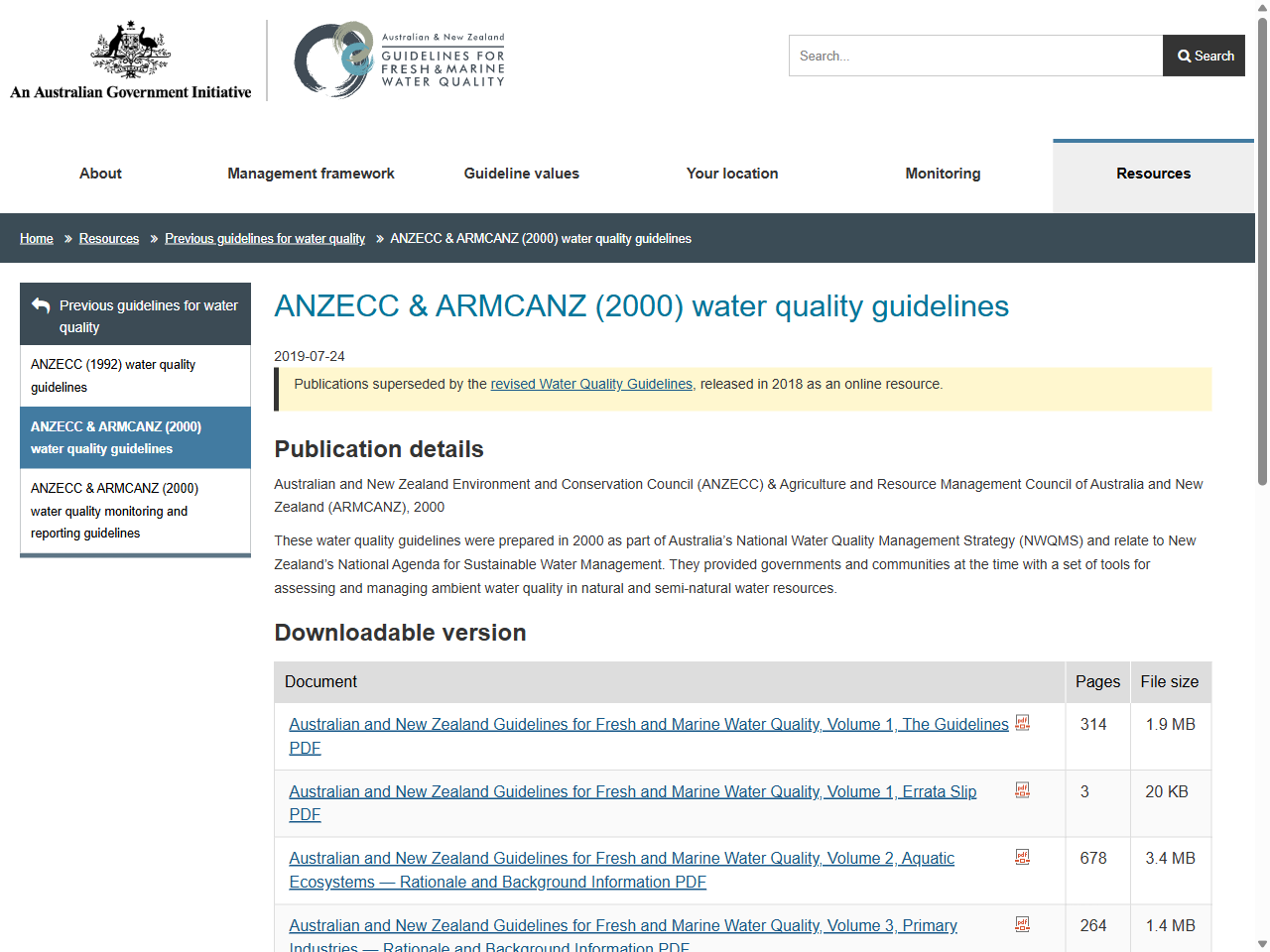The image size is (1270, 952).
Task: Open Previous guidelines for water quality breadcrumb
Action: tap(265, 238)
